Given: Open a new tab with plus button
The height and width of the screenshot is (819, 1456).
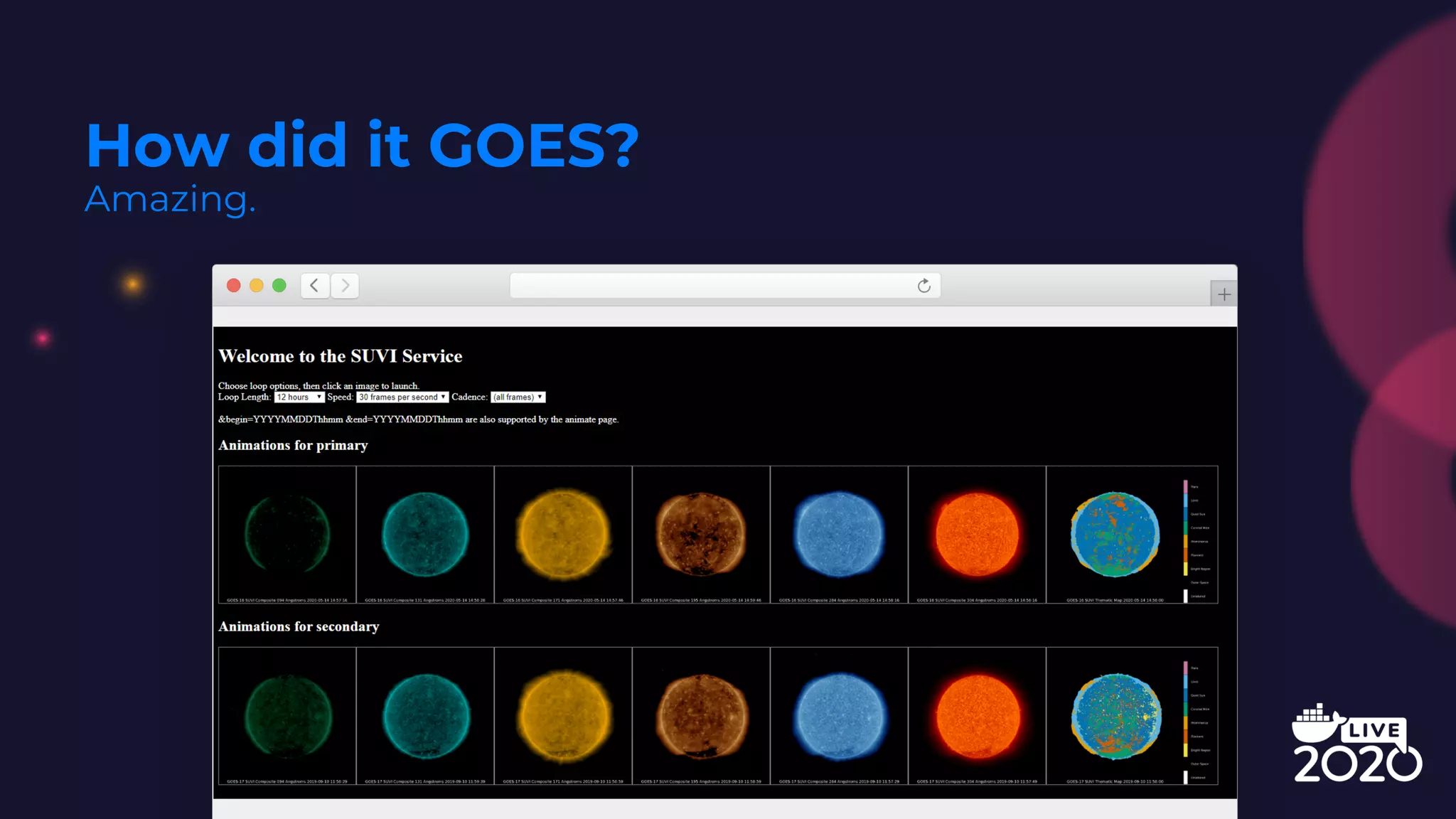Looking at the screenshot, I should 1224,294.
